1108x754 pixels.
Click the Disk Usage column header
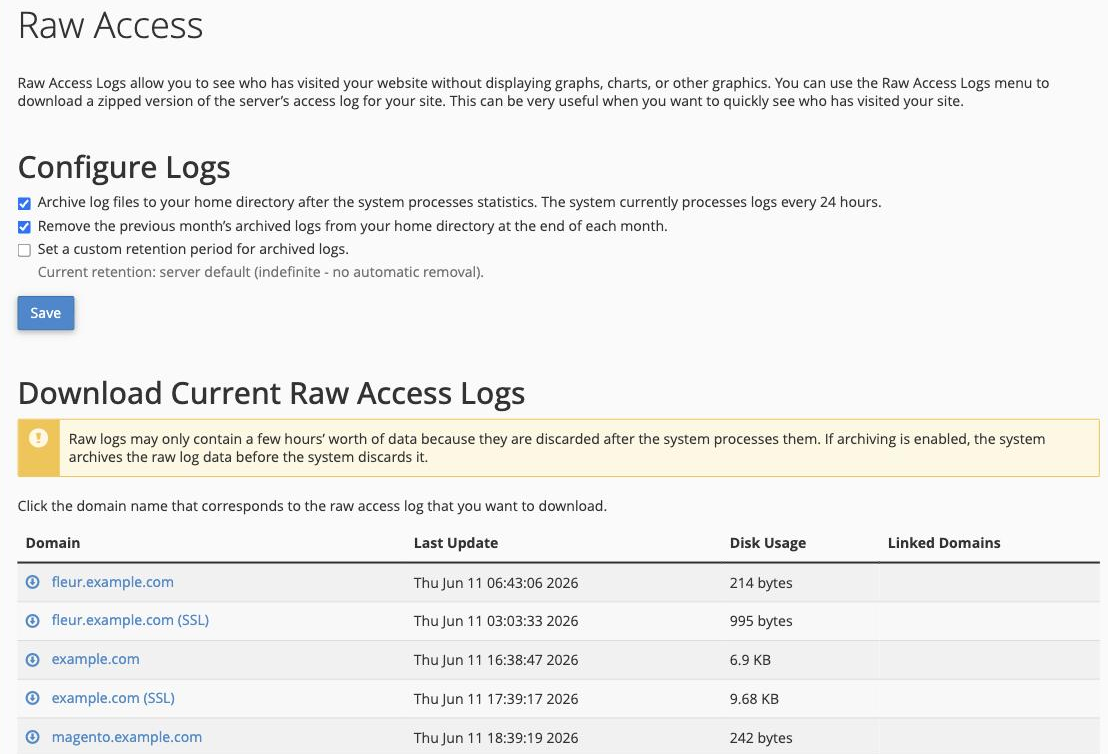(767, 543)
